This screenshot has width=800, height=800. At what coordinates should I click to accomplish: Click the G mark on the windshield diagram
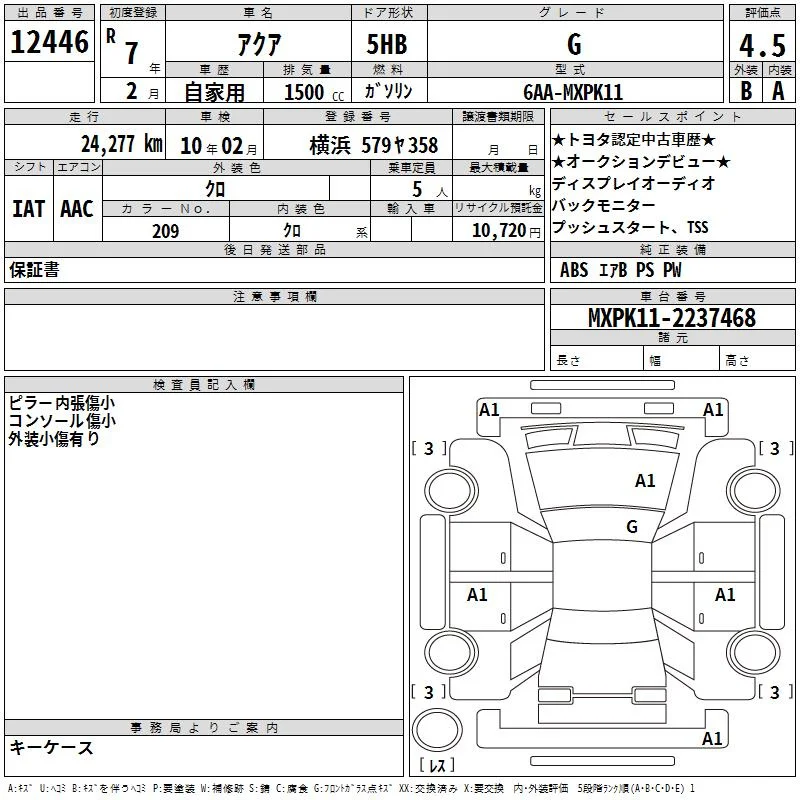(x=632, y=527)
